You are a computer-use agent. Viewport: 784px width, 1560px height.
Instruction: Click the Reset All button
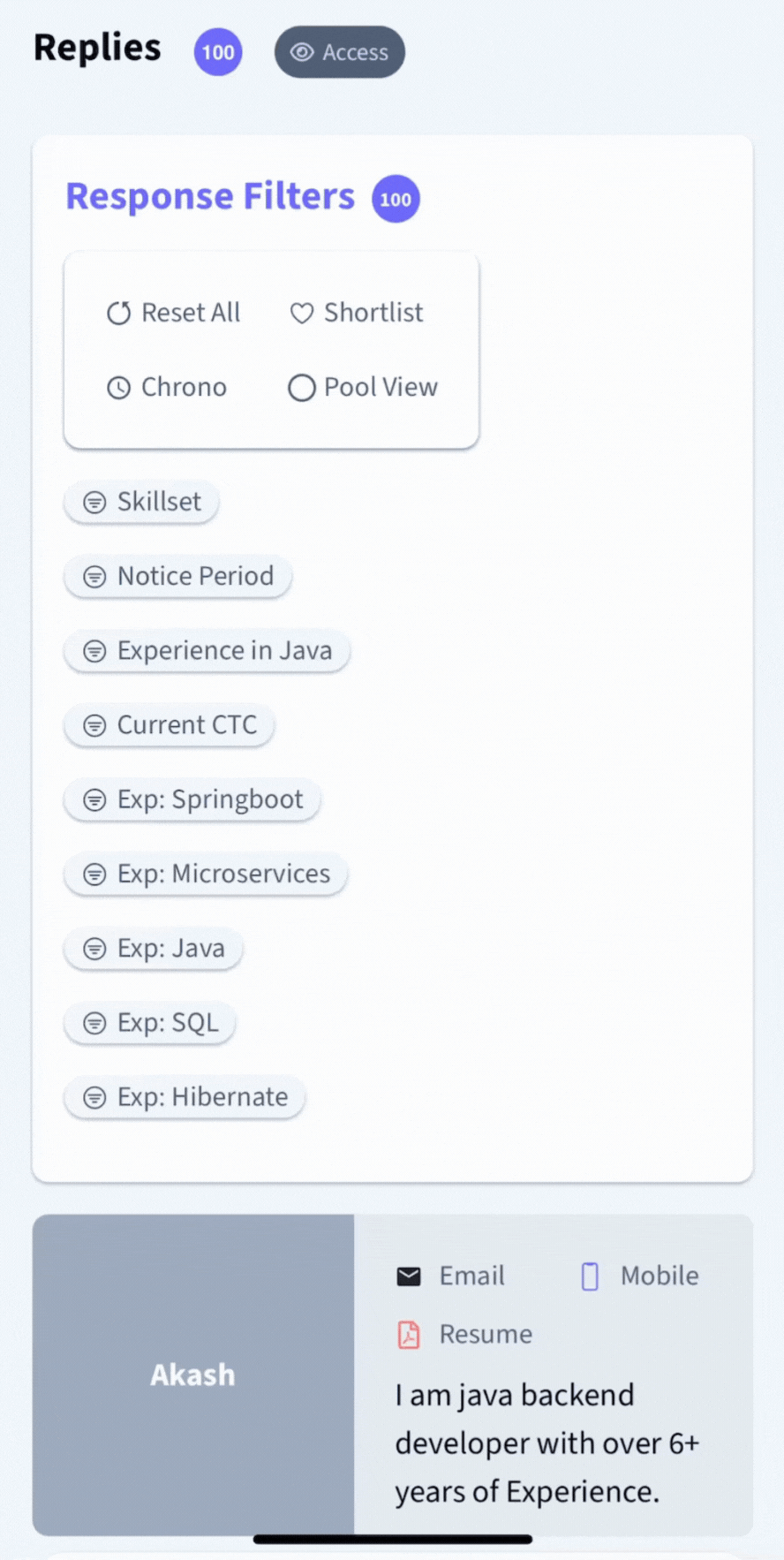point(173,313)
